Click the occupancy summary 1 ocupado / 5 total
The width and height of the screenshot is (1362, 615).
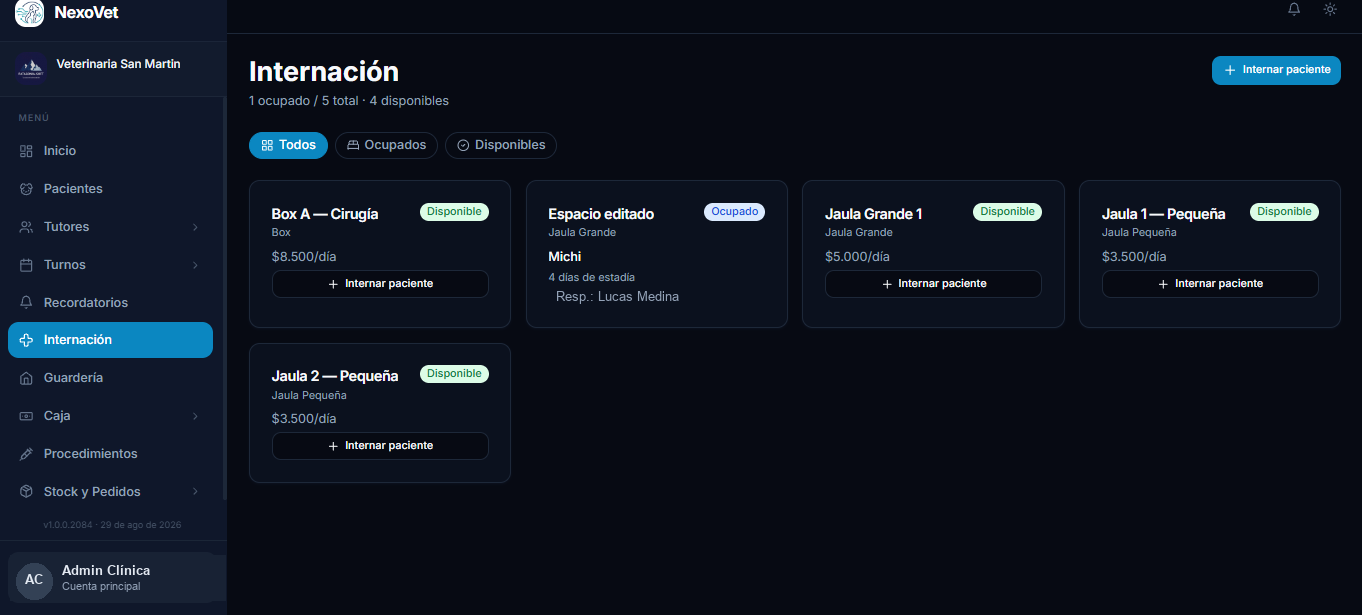349,101
